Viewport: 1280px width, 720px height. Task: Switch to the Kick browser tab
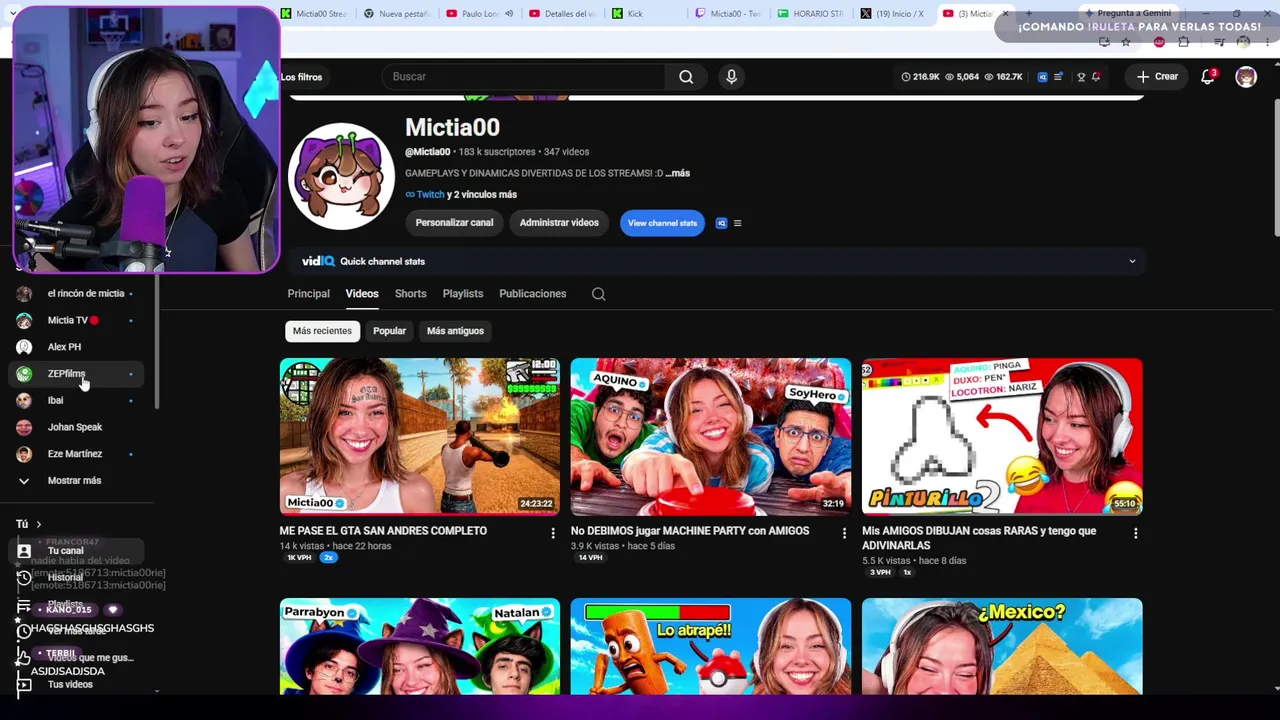click(x=645, y=14)
